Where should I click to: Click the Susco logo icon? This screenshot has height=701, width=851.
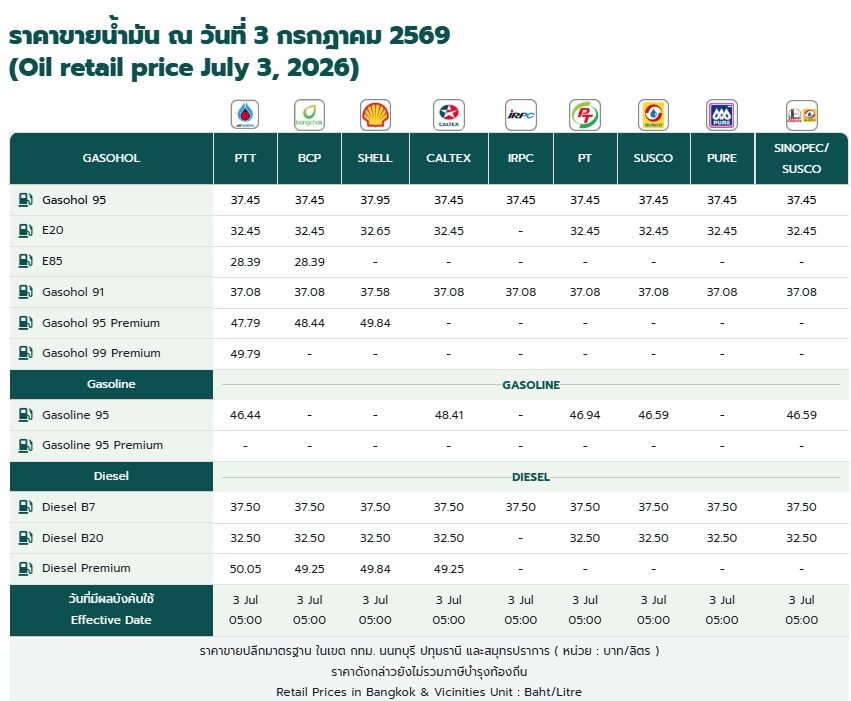click(x=653, y=114)
